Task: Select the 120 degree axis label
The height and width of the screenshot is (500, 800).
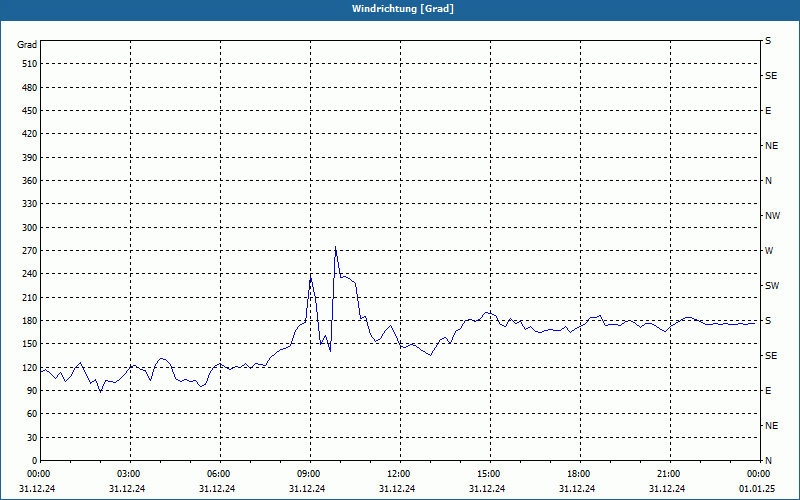Action: click(30, 367)
